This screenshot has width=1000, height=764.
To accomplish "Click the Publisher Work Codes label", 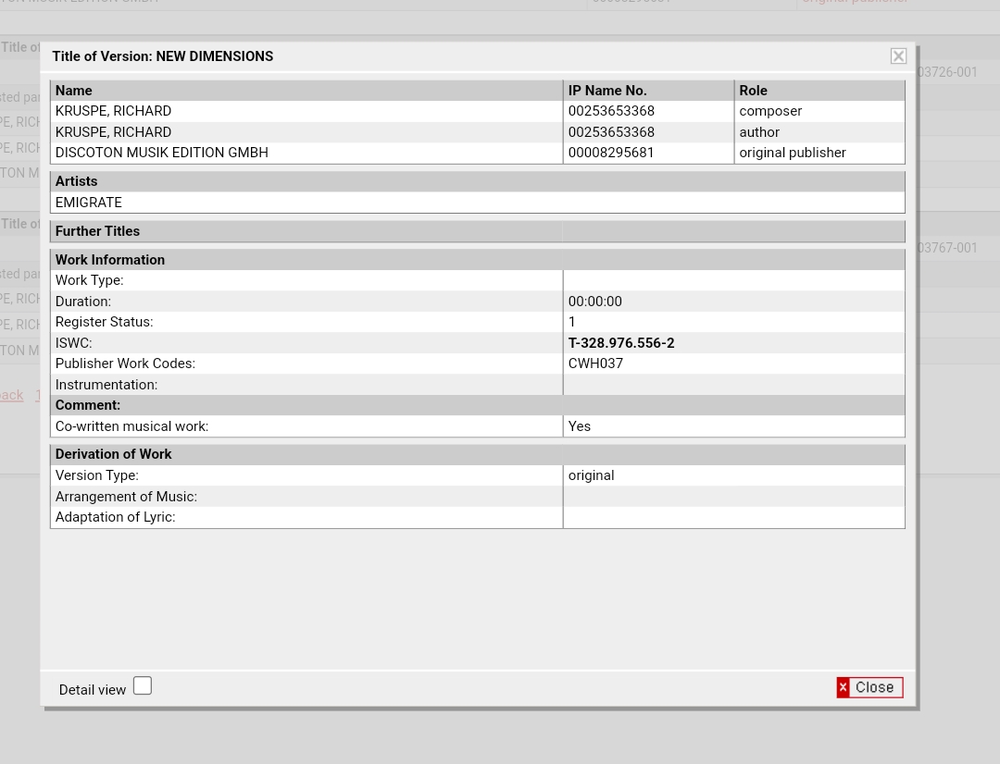I will pyautogui.click(x=125, y=364).
